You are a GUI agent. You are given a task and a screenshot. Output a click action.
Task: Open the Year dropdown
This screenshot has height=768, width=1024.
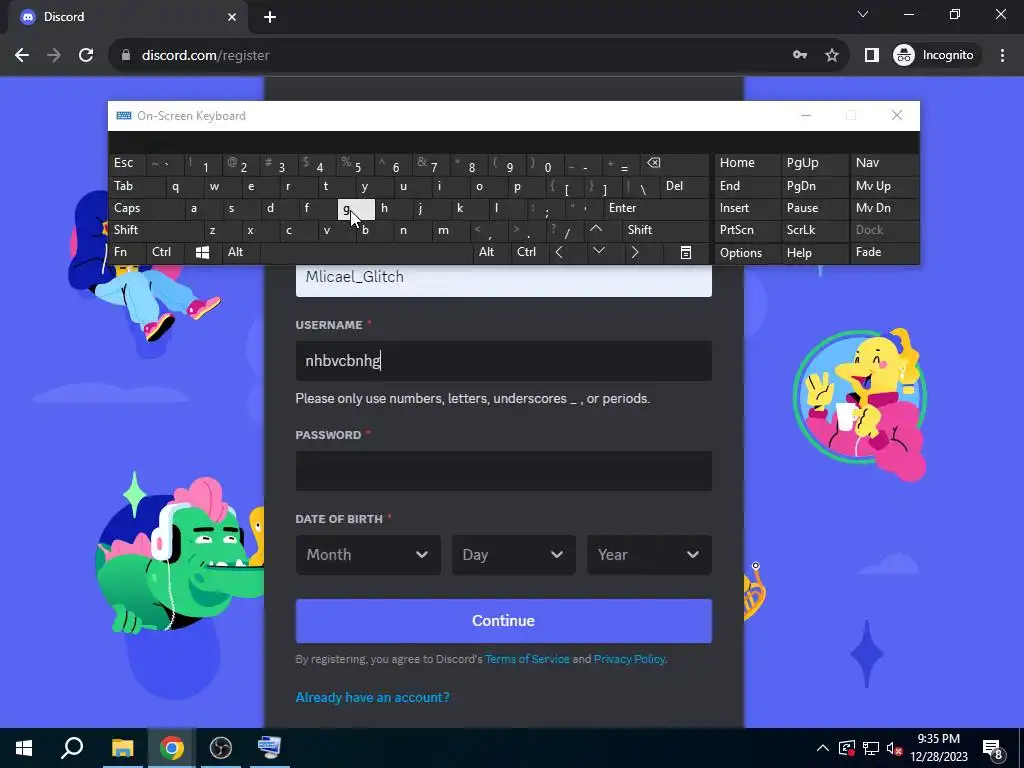[x=649, y=555]
